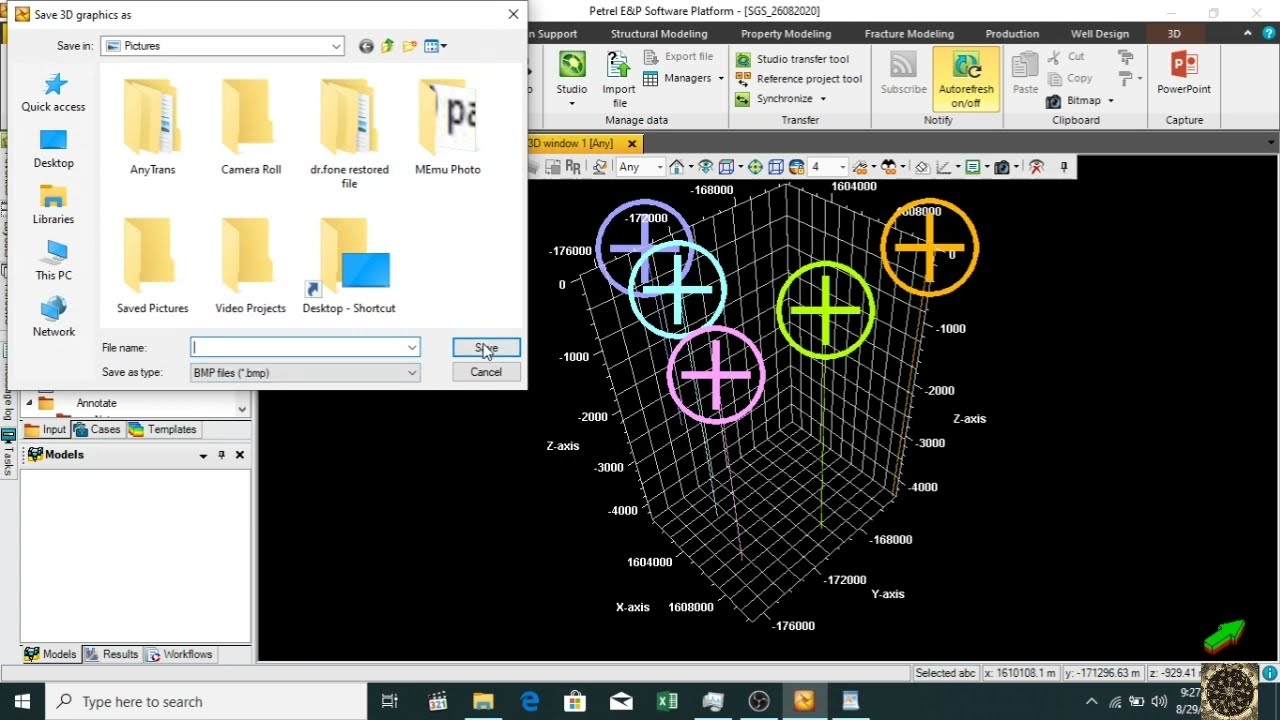Select the 3D ribbon tab
The width and height of the screenshot is (1280, 720).
coord(1174,34)
